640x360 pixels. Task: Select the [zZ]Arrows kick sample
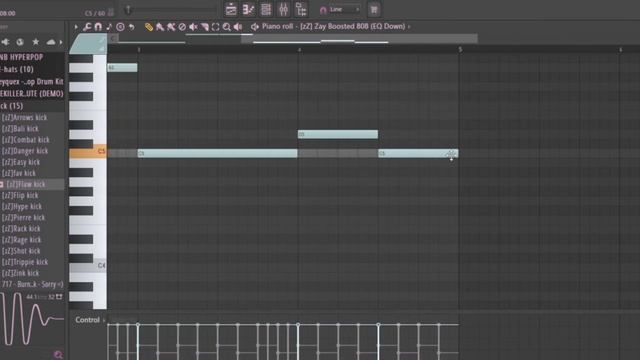24,118
